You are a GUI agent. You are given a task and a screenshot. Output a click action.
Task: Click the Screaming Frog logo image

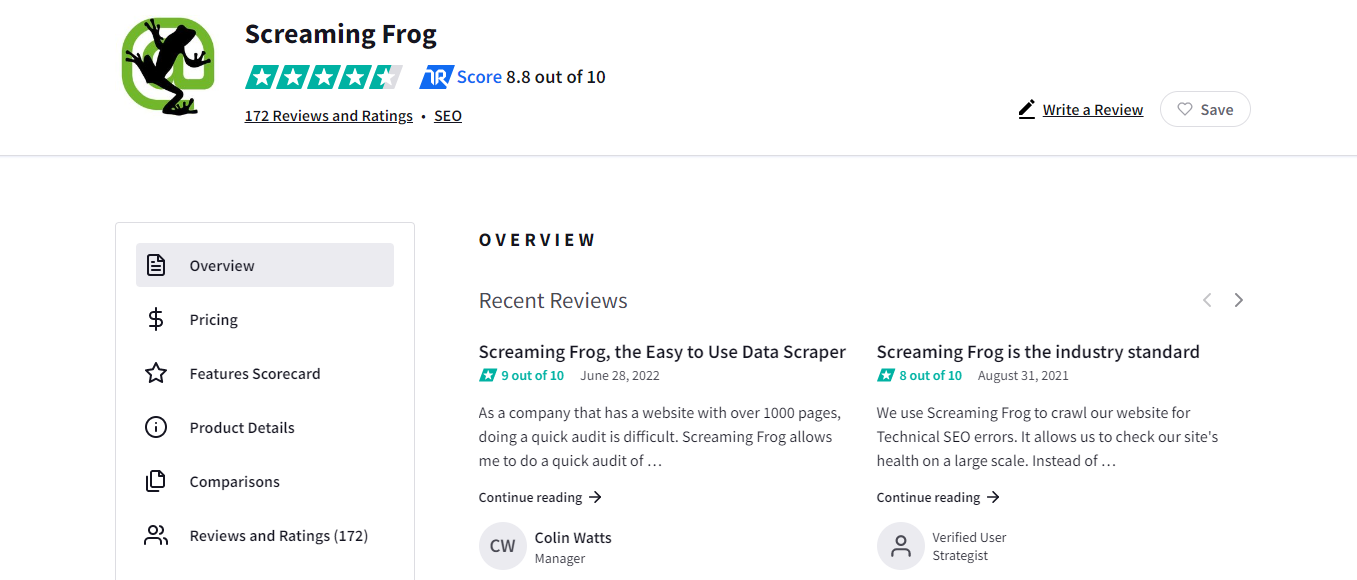point(168,66)
